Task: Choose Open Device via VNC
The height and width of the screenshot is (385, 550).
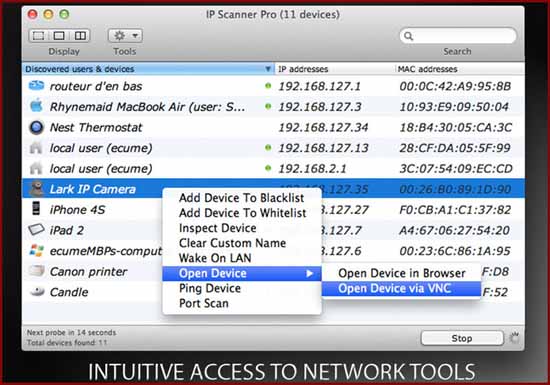Action: [401, 289]
